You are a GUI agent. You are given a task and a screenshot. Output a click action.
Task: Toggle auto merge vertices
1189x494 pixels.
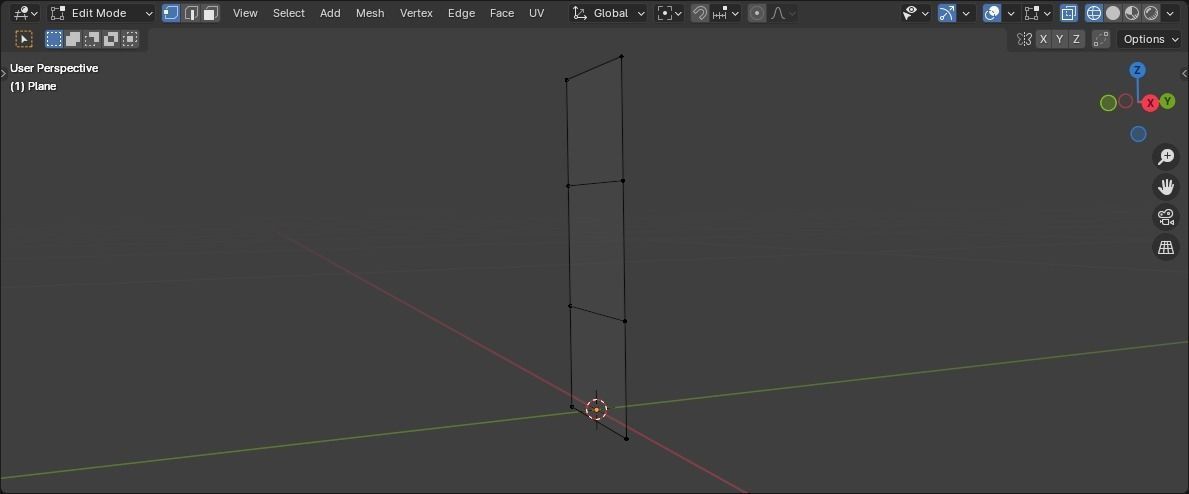(1101, 39)
